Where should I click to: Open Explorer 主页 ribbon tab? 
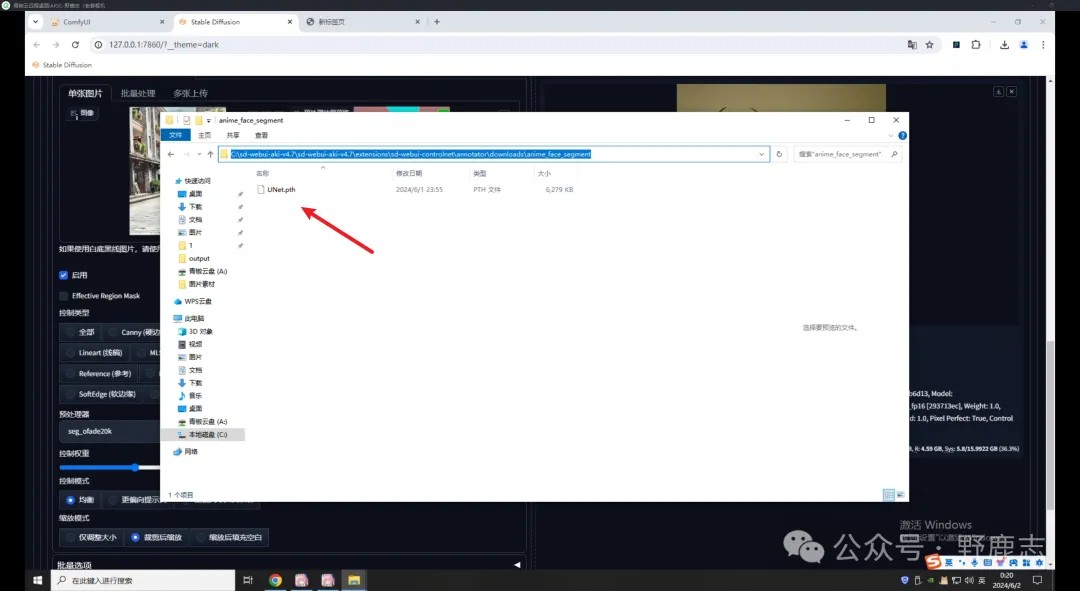coord(205,136)
